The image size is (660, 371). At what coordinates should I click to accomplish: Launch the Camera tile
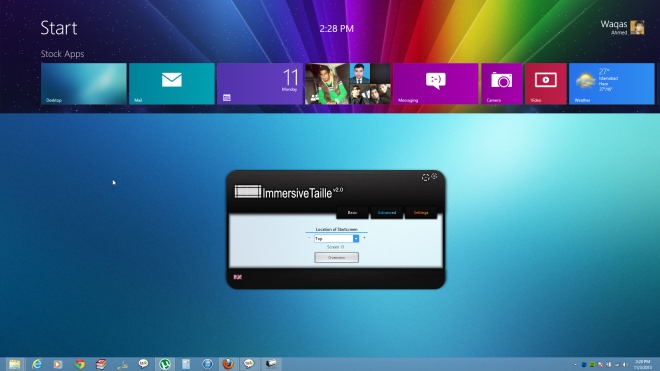(502, 84)
